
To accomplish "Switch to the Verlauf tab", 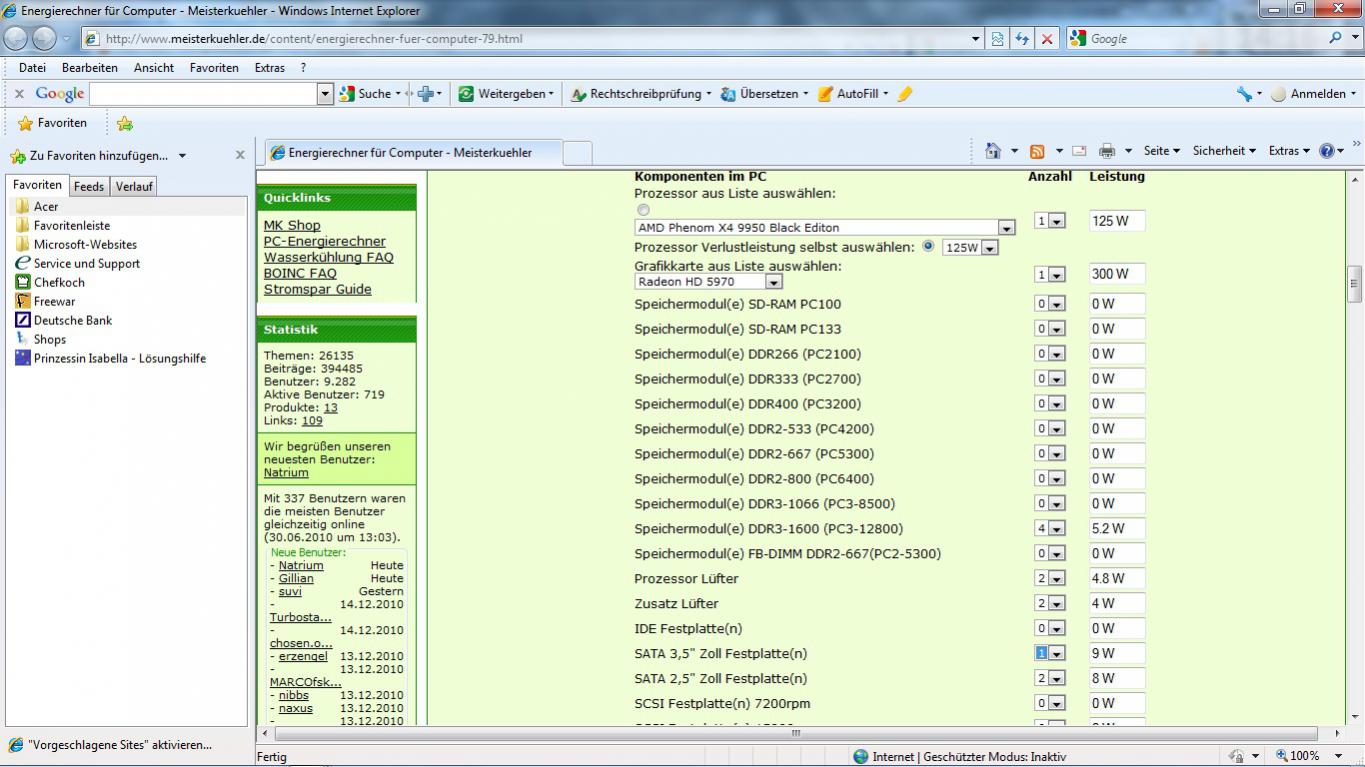I will [134, 186].
